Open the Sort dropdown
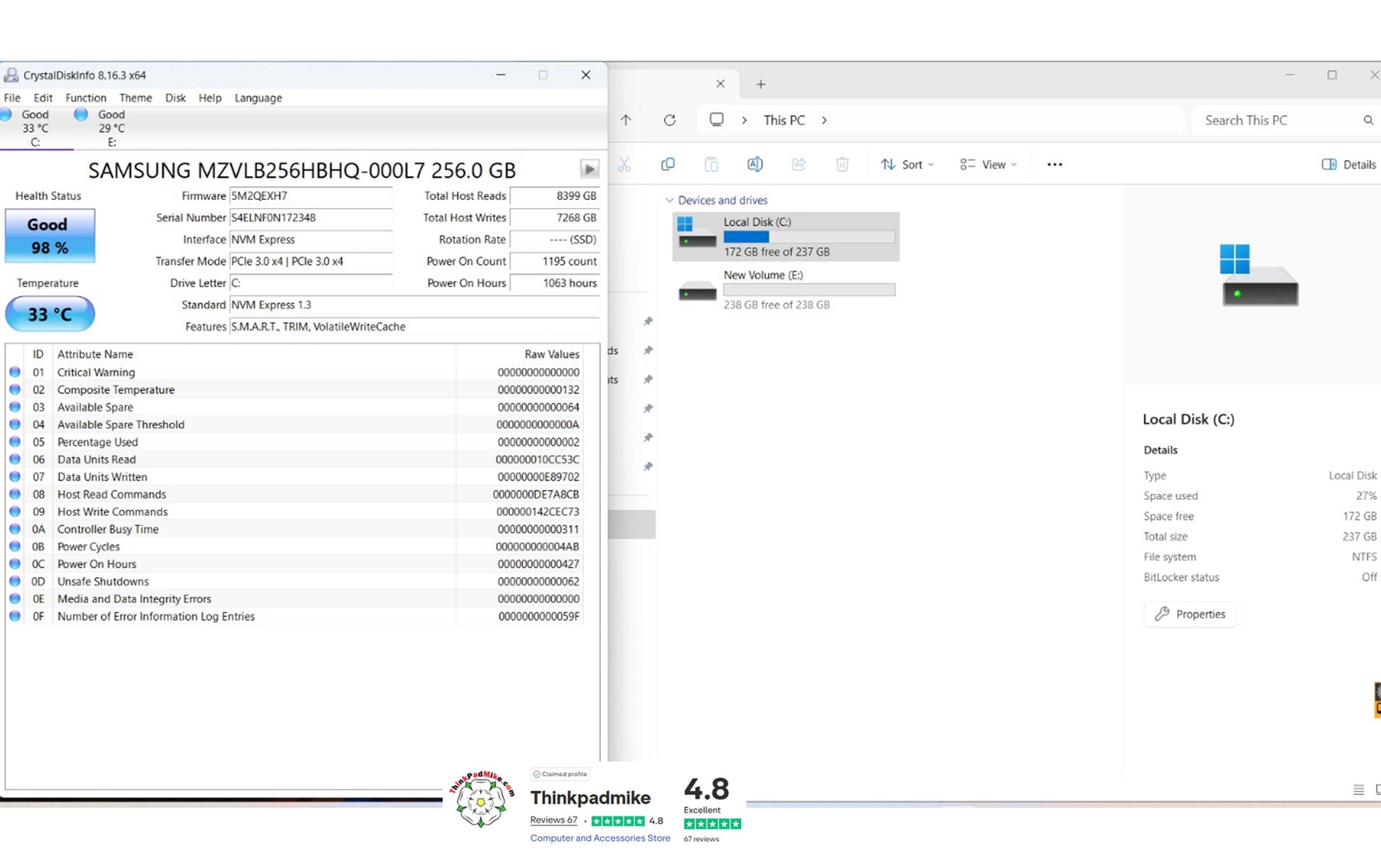The width and height of the screenshot is (1381, 868). point(907,165)
